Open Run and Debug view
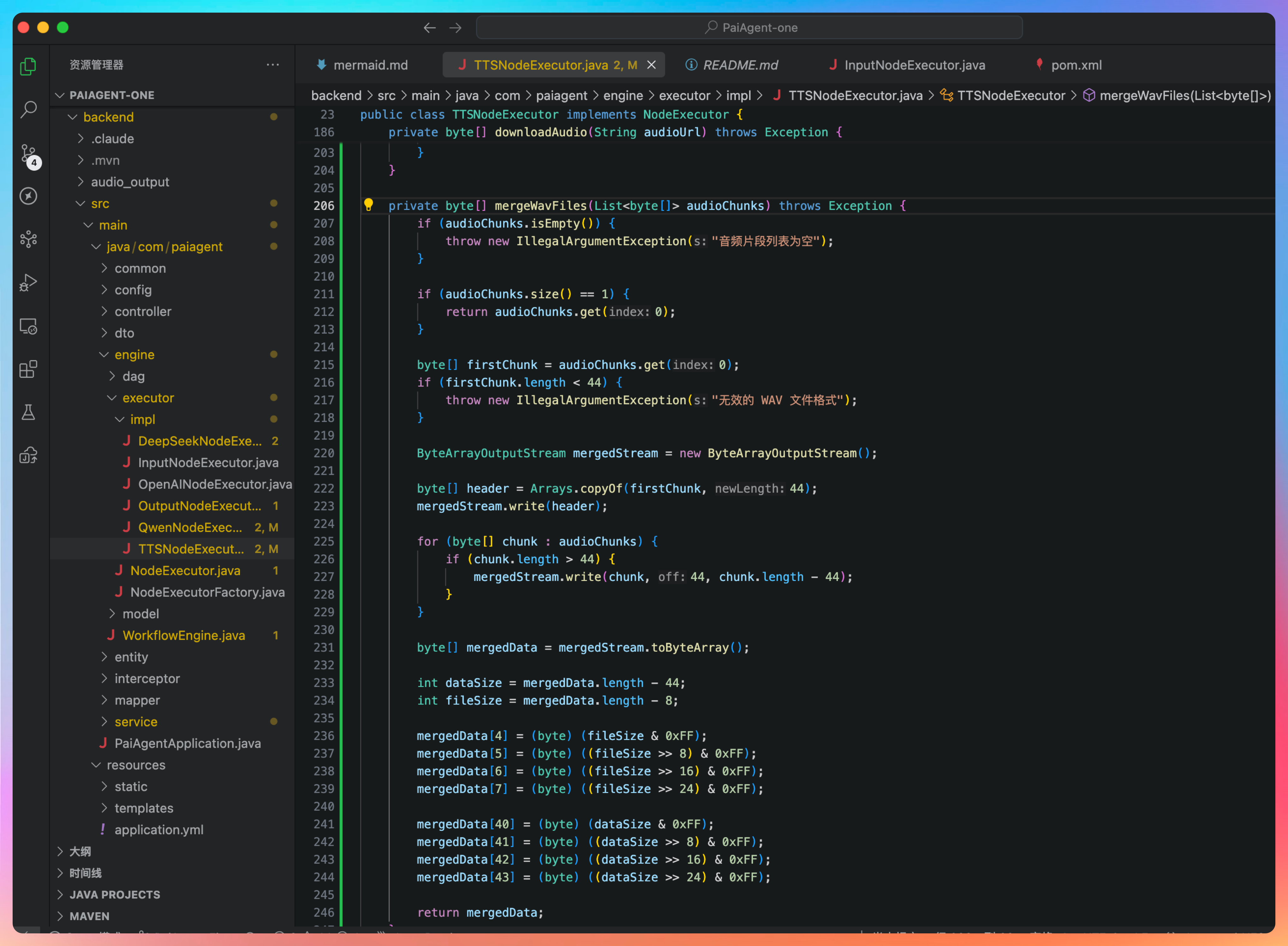This screenshot has height=946, width=1288. [28, 282]
